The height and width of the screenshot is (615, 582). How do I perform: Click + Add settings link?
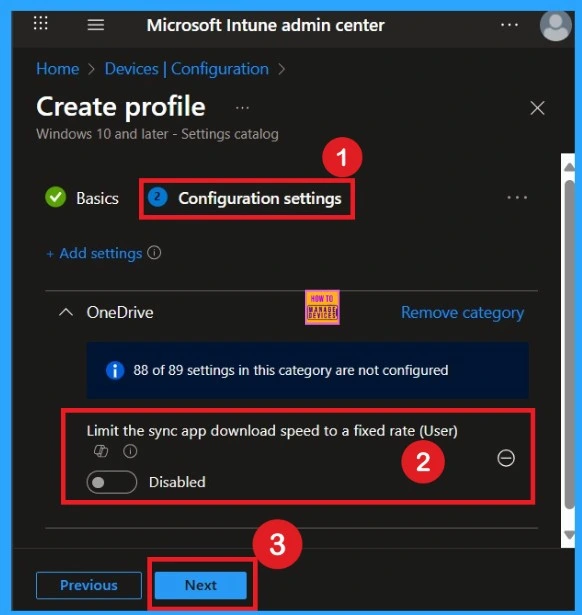94,253
